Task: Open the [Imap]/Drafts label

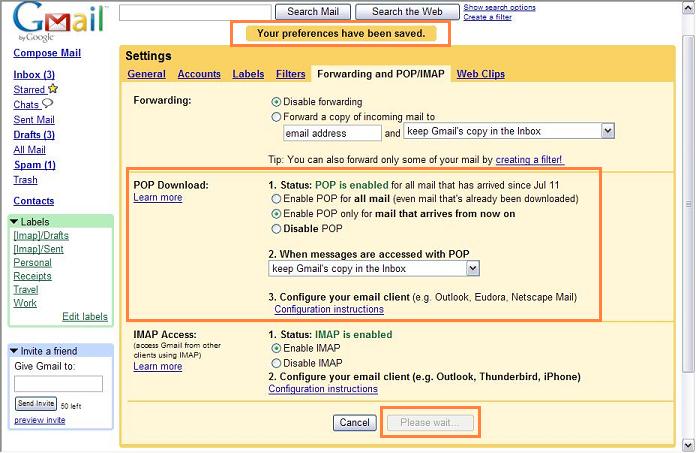Action: [x=41, y=236]
